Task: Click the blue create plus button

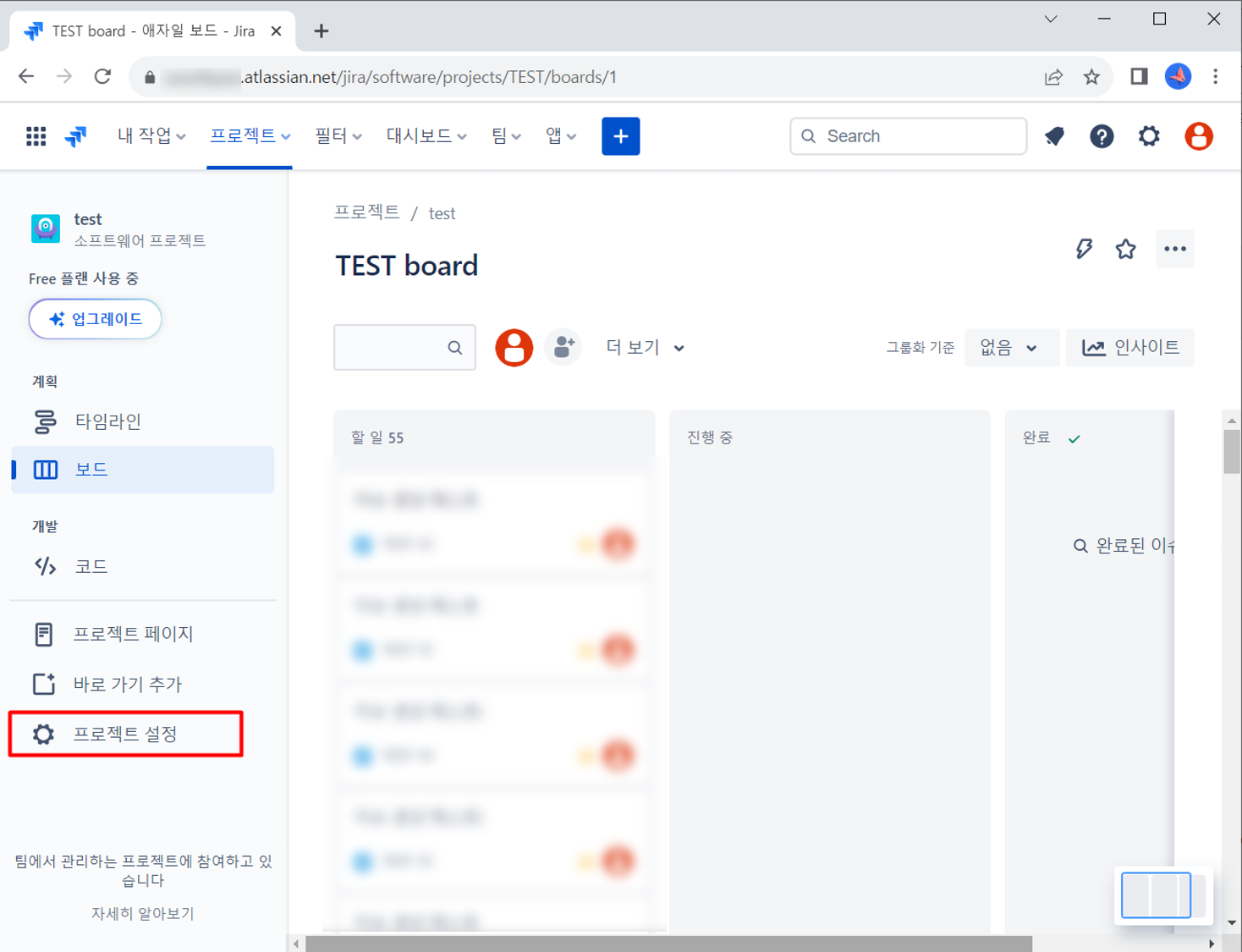Action: pos(620,136)
